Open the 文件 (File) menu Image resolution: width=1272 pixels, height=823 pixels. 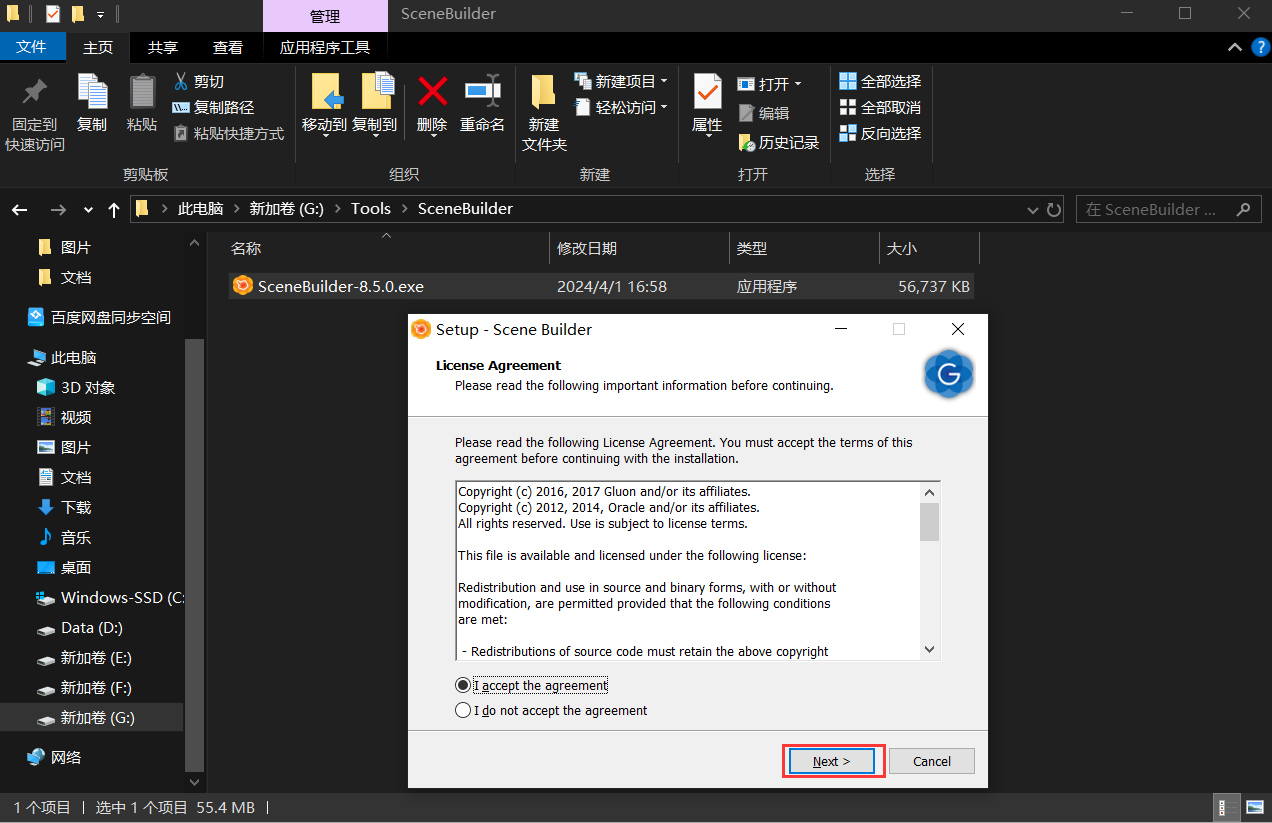[x=33, y=46]
